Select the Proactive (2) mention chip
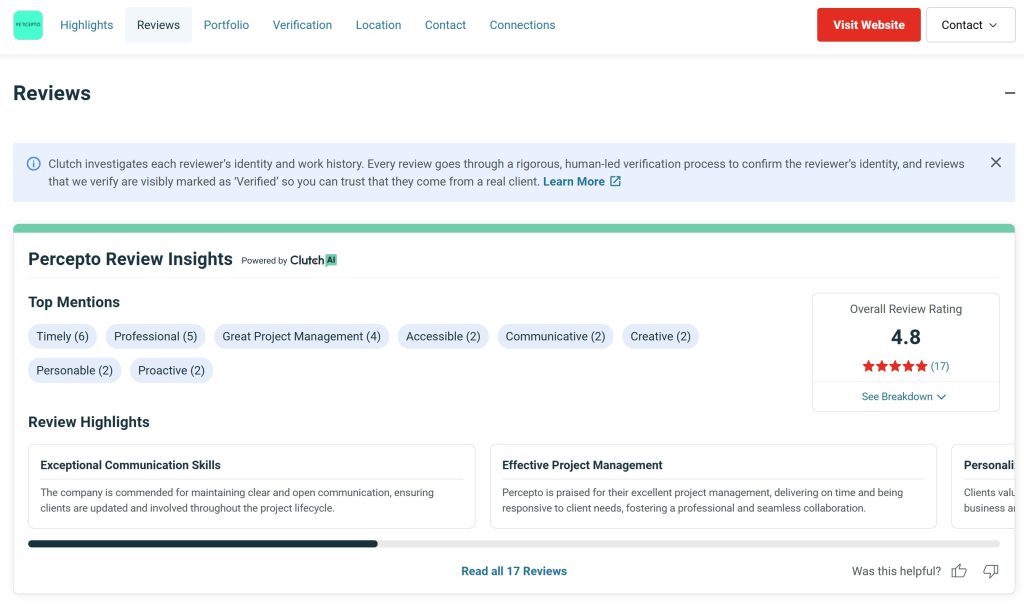 pyautogui.click(x=171, y=370)
